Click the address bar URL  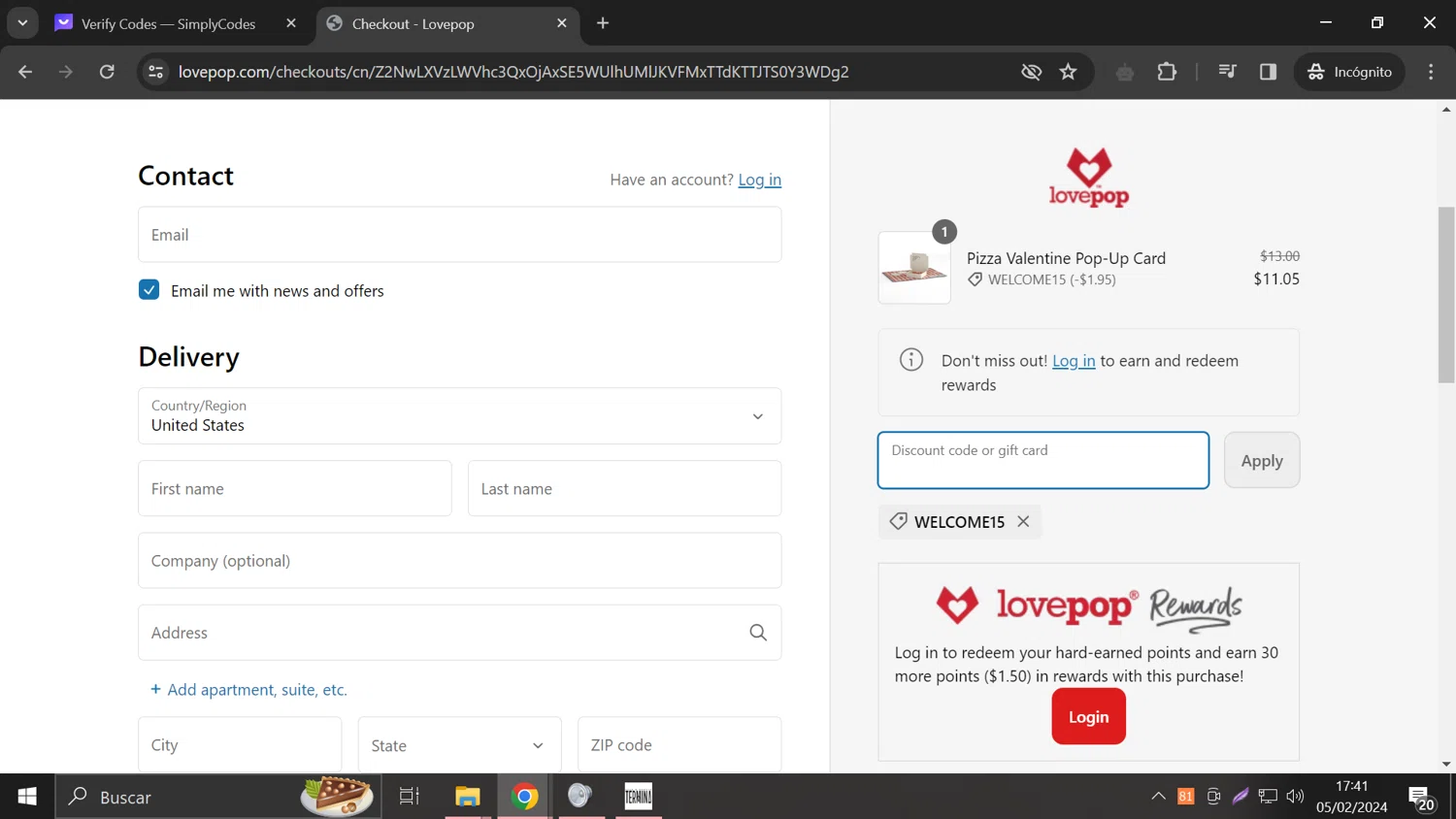(513, 72)
